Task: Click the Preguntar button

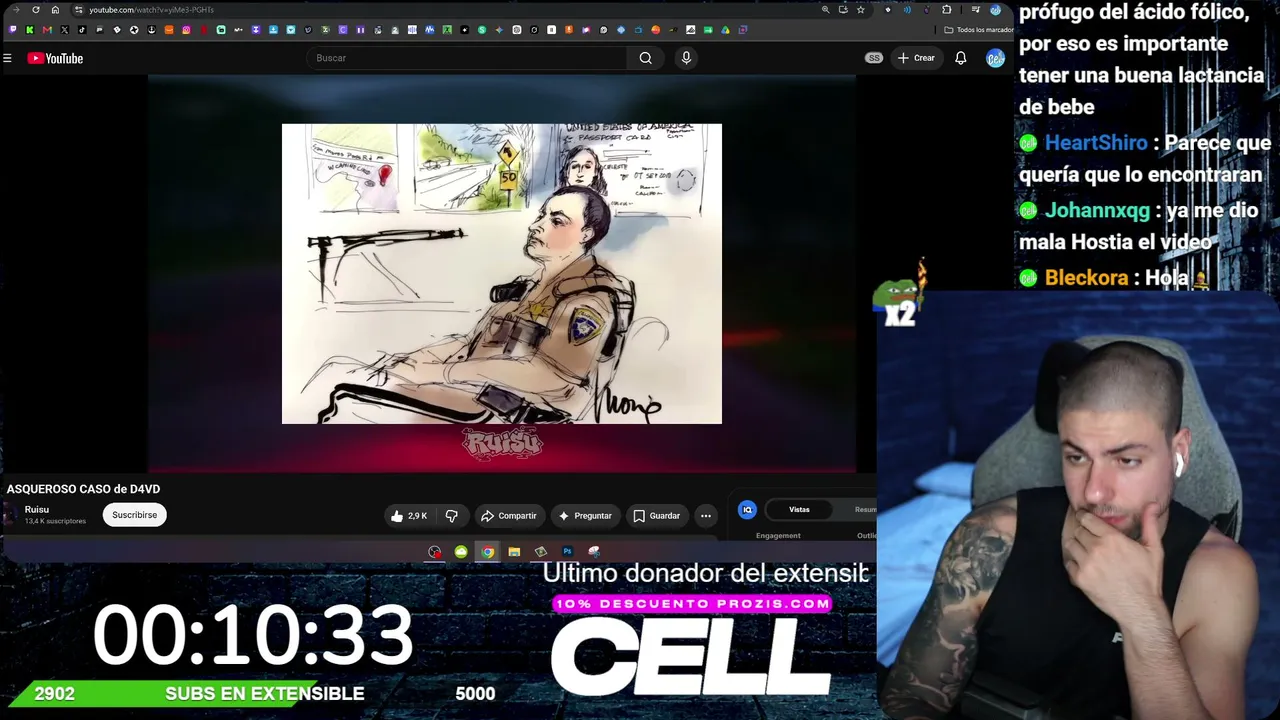Action: pyautogui.click(x=585, y=516)
